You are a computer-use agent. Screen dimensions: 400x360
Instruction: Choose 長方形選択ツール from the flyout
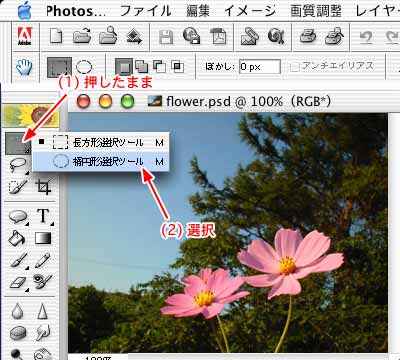coord(101,142)
